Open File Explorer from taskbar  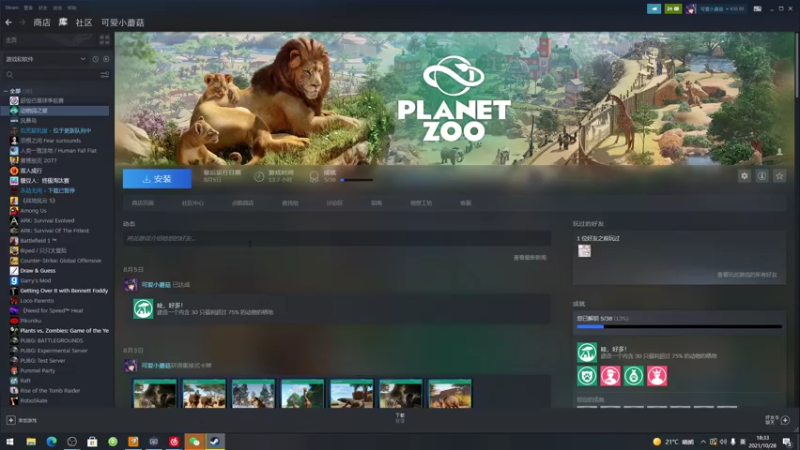31,441
